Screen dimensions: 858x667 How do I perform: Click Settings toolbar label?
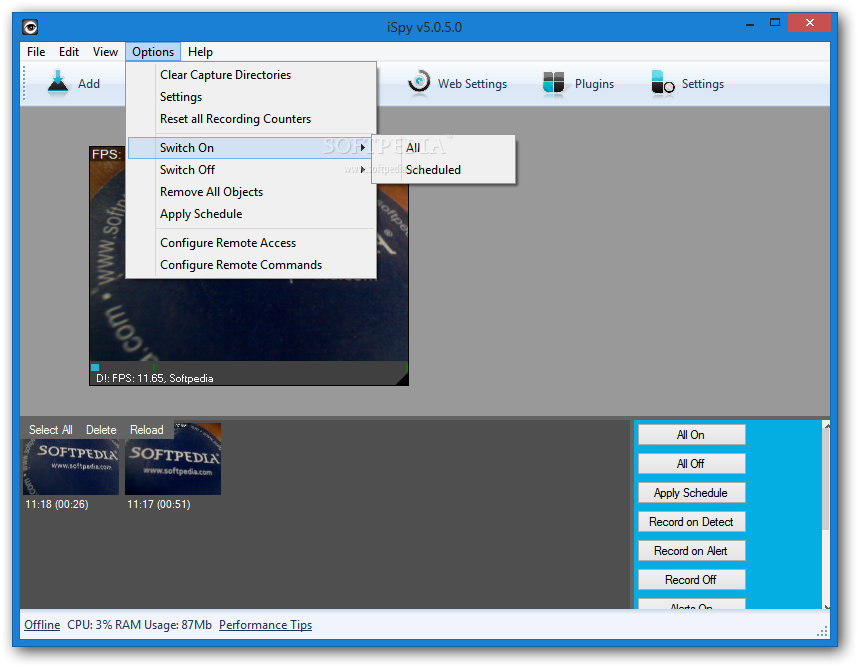(703, 84)
